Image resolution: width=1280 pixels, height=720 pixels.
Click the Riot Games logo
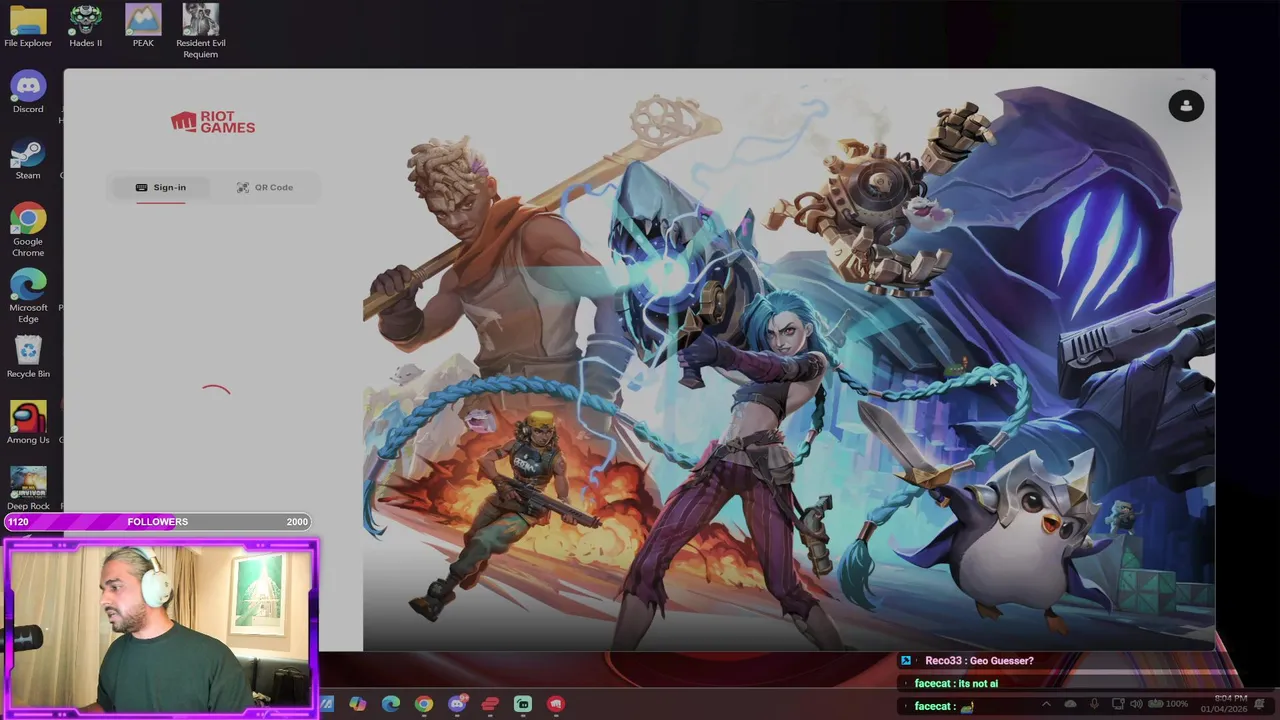click(x=213, y=122)
